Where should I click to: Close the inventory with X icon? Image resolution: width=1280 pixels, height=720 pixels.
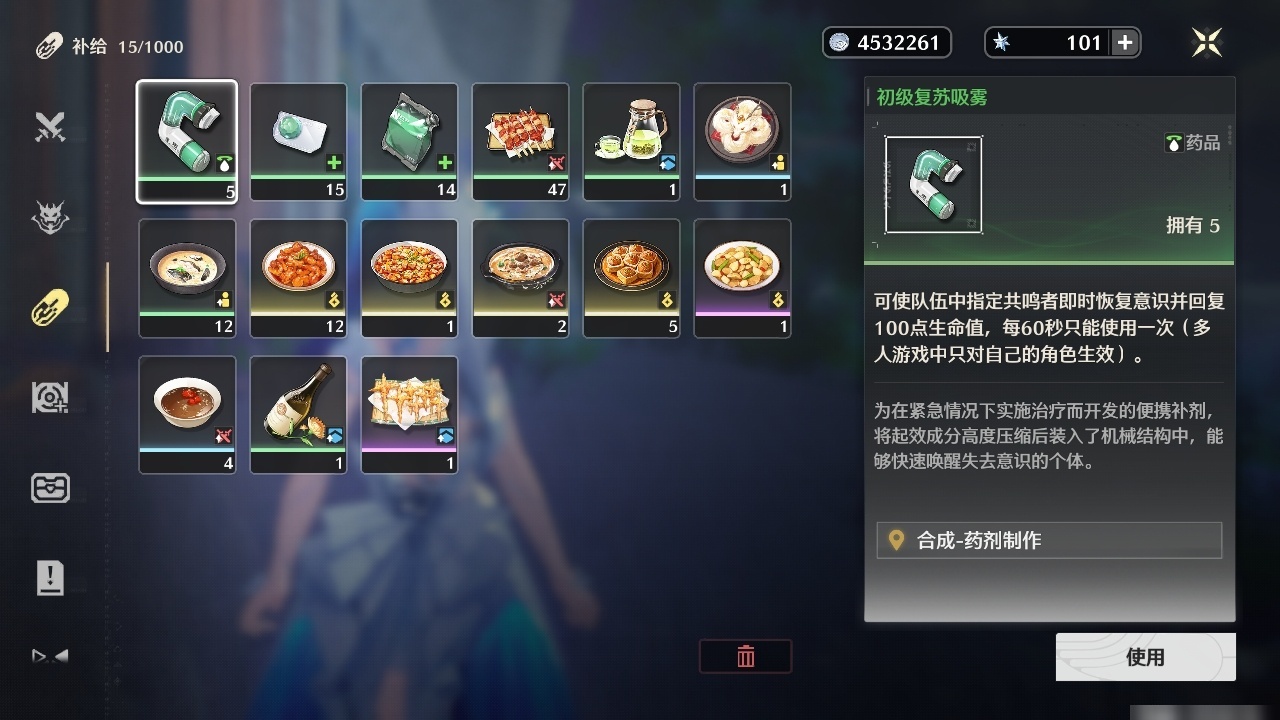[x=1207, y=42]
